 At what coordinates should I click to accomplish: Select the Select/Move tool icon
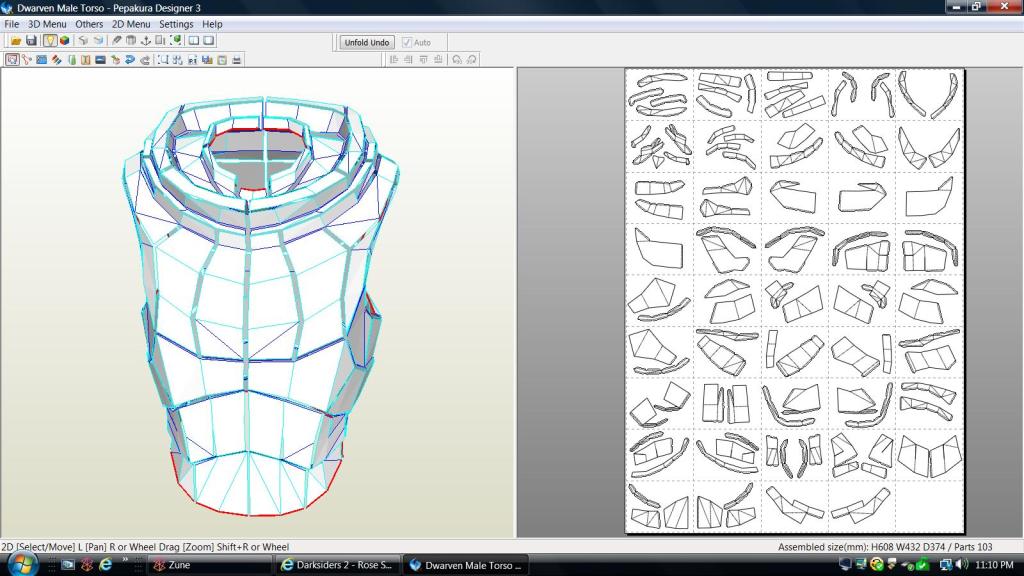tap(11, 60)
